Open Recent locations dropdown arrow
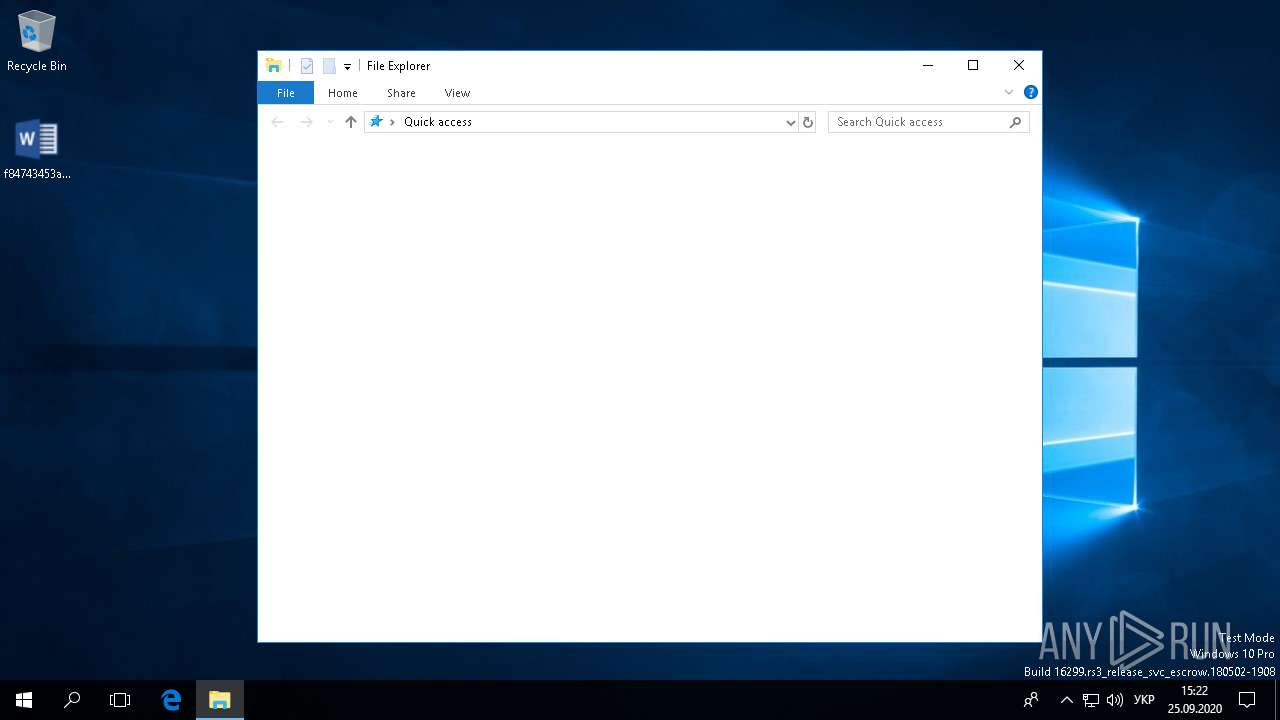This screenshot has width=1280, height=720. click(x=330, y=122)
